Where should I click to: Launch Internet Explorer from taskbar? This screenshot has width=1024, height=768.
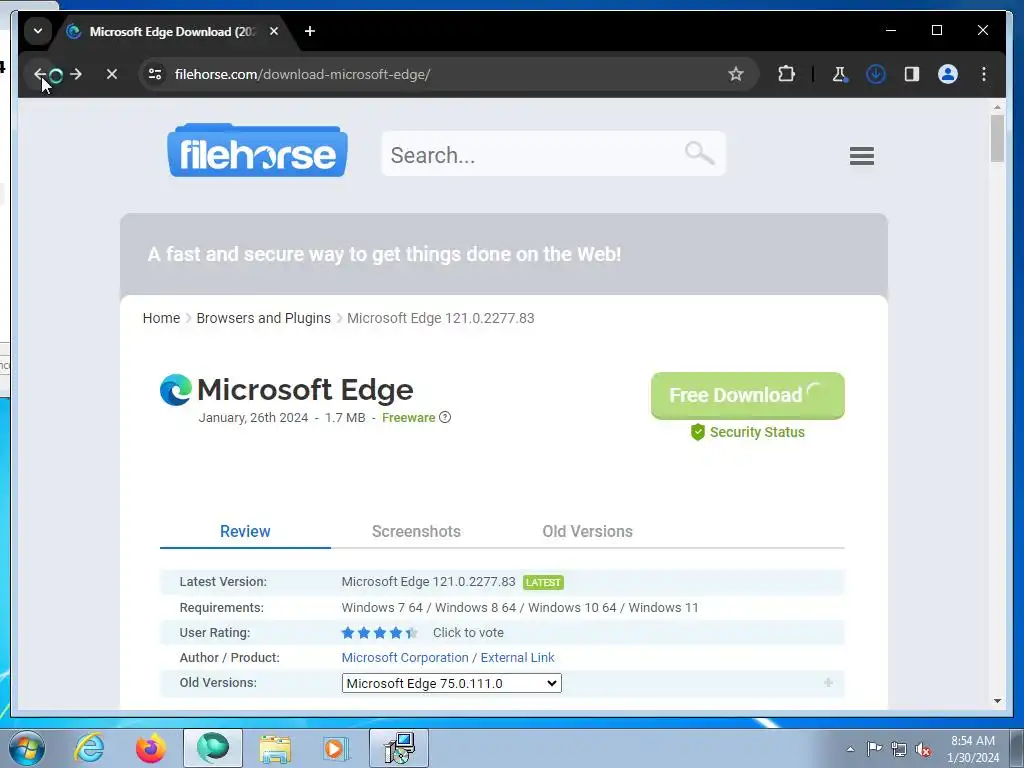(89, 748)
